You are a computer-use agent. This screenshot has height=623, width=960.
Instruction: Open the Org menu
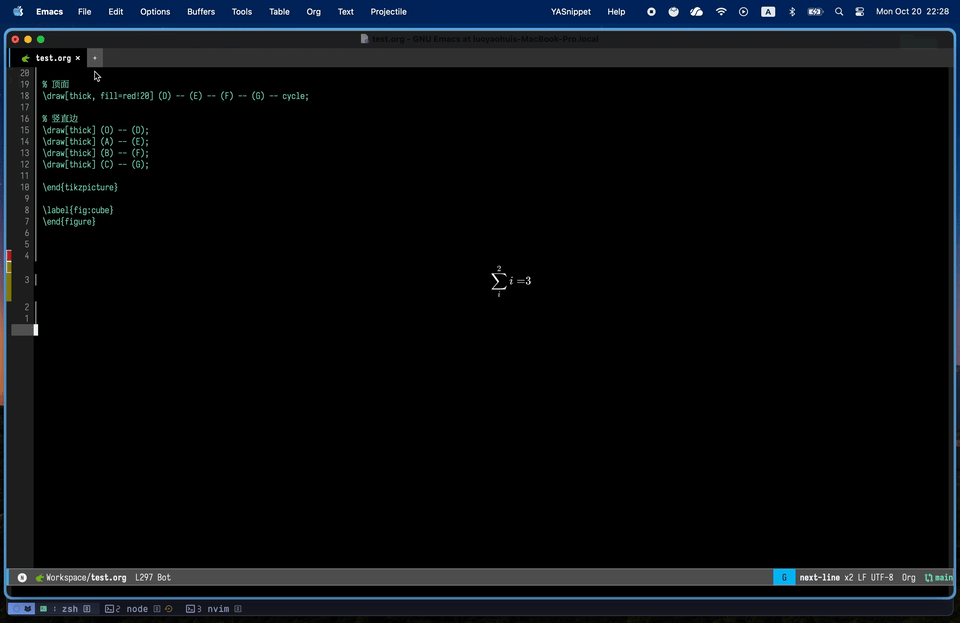(313, 11)
